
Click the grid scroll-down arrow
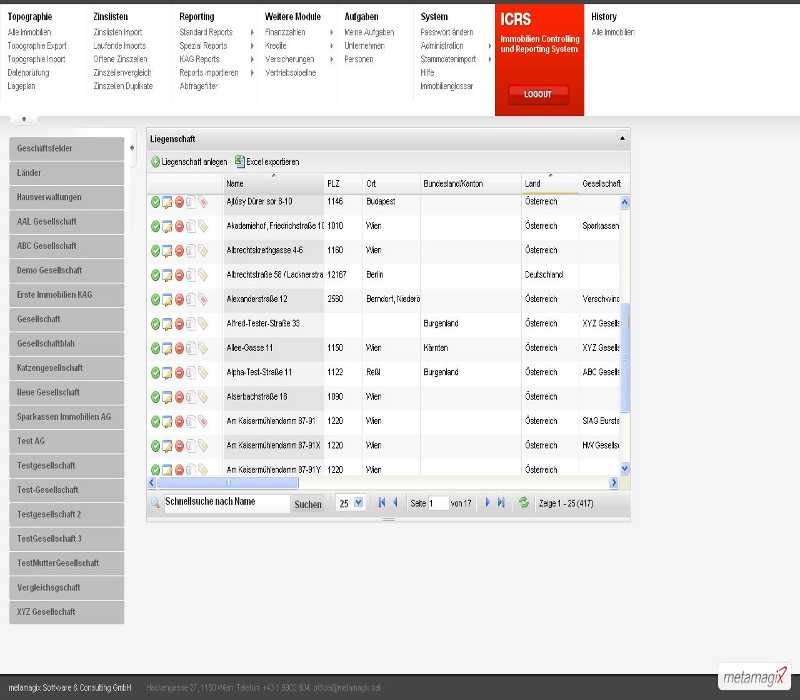tap(625, 468)
